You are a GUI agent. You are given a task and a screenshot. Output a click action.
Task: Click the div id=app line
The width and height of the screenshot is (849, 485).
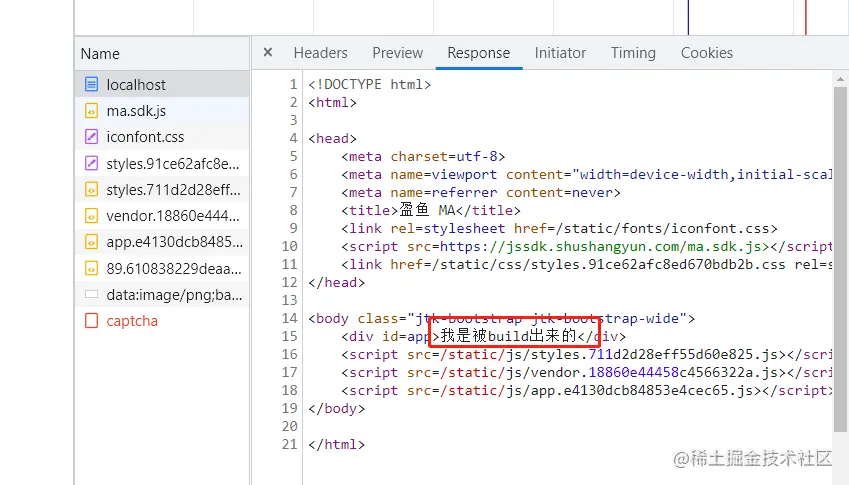tap(484, 336)
